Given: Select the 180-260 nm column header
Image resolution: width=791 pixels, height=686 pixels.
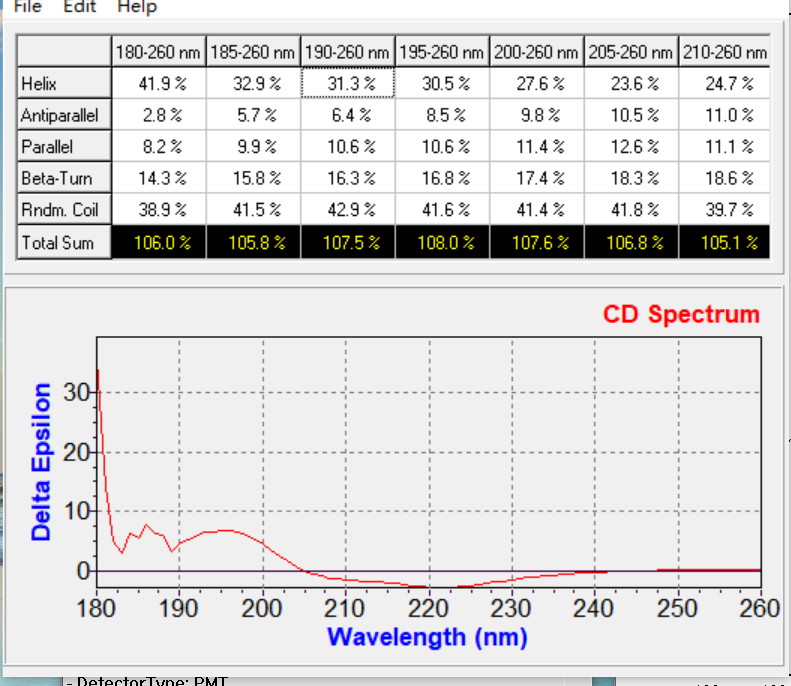Looking at the screenshot, I should point(158,51).
